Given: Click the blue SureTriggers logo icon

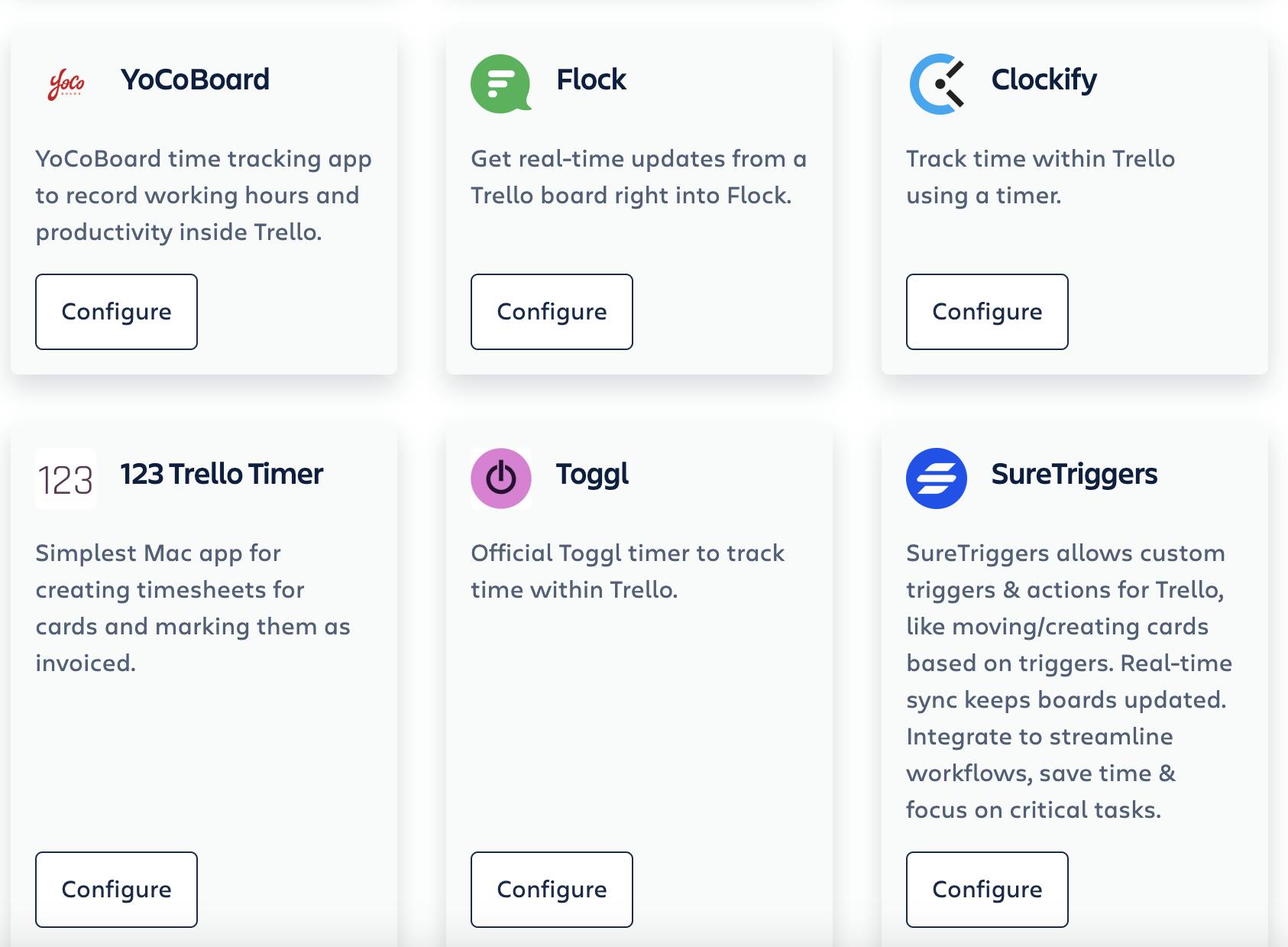Looking at the screenshot, I should click(937, 478).
